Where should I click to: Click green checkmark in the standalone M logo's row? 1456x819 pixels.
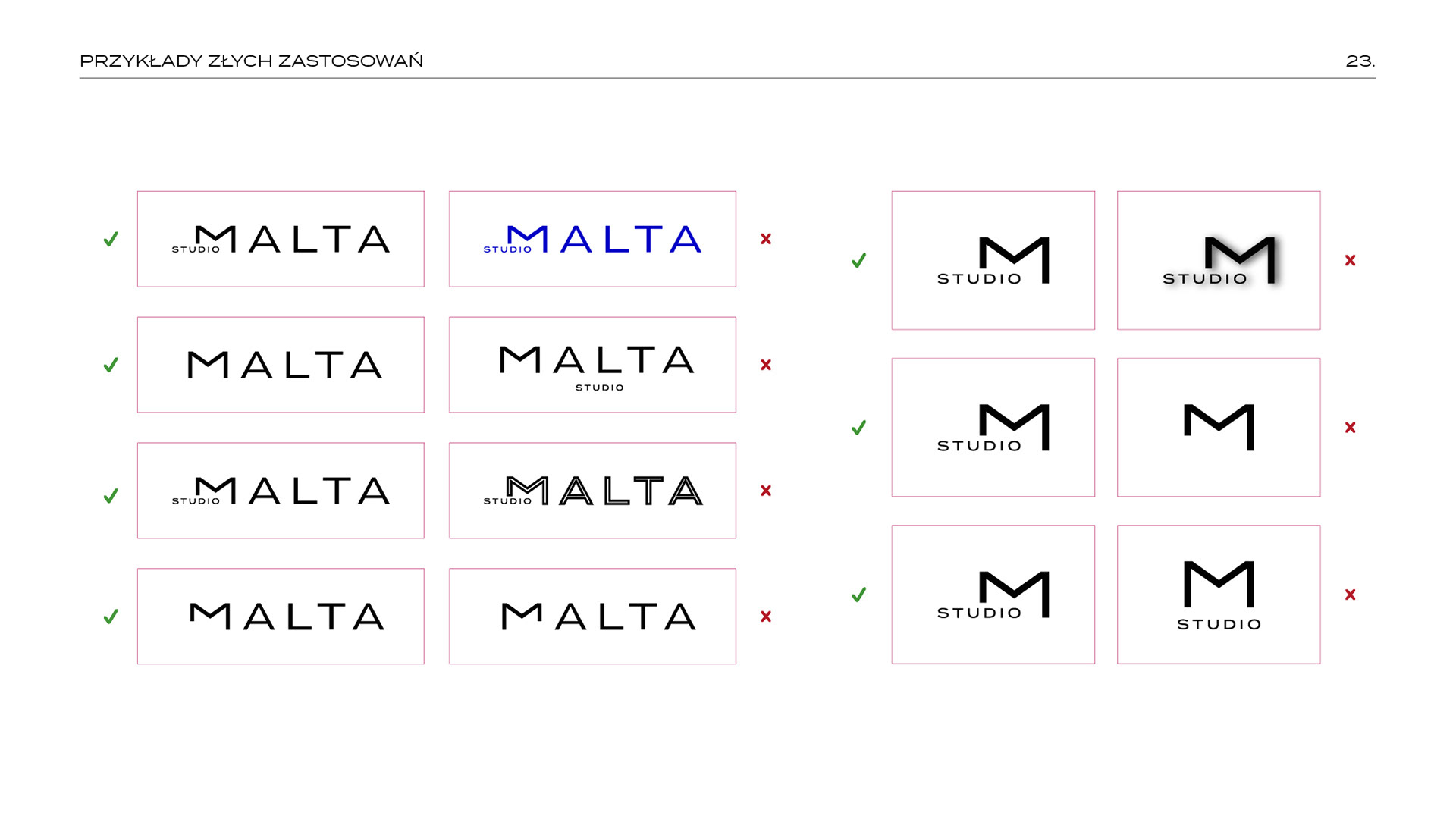coord(858,428)
